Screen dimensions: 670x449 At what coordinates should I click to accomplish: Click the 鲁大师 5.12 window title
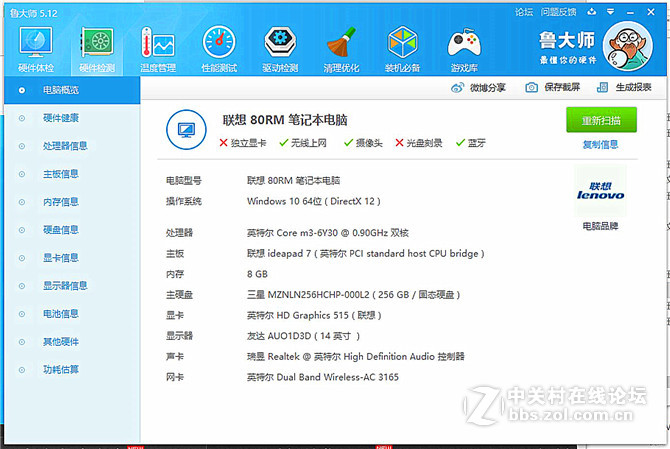point(33,14)
